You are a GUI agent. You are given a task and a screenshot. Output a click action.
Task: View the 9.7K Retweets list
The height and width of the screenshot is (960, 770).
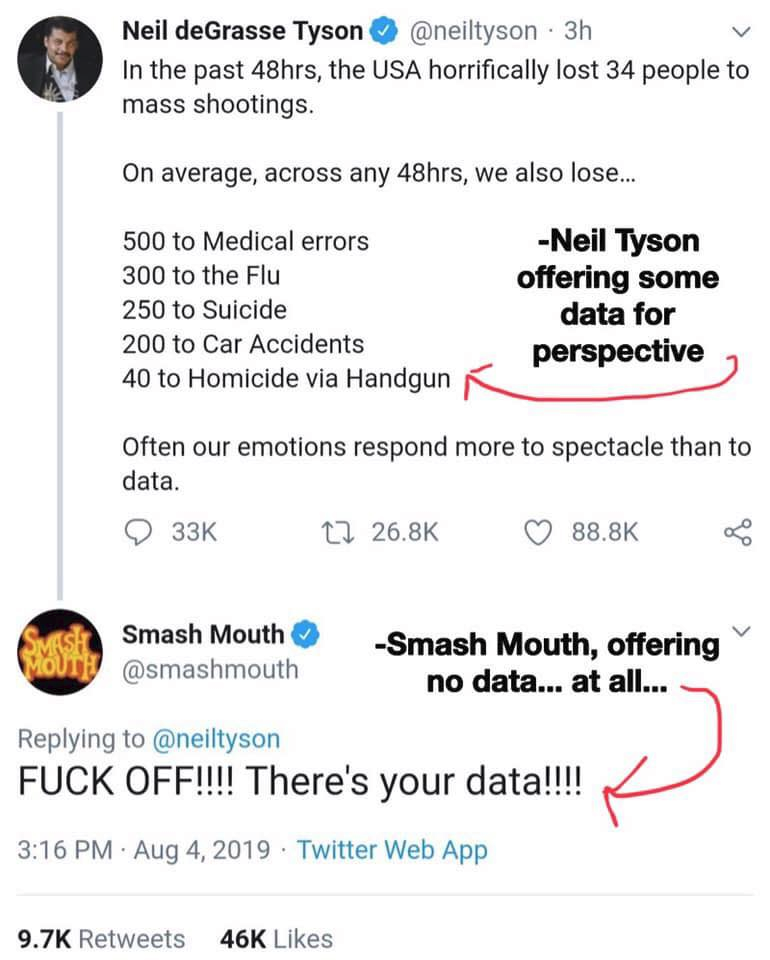pos(101,939)
